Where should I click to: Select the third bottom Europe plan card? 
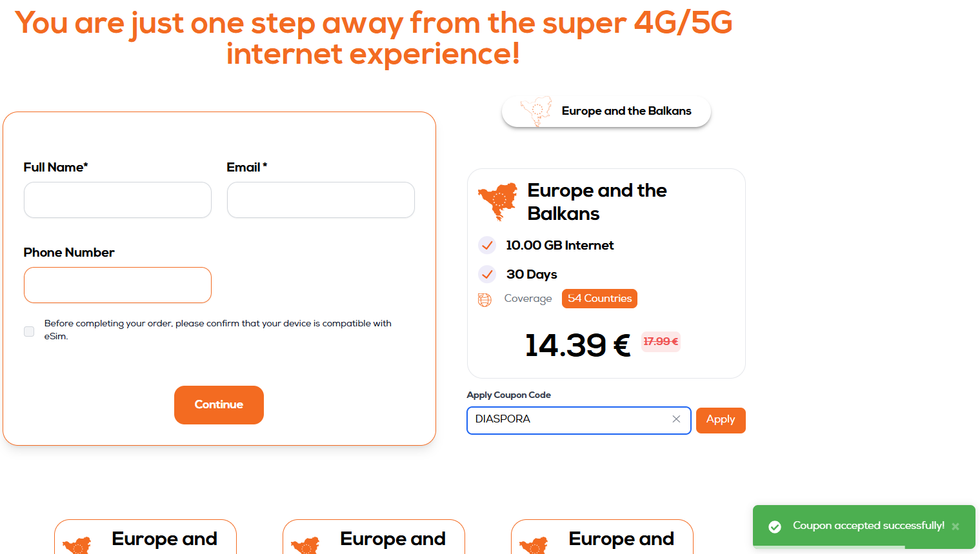(601, 538)
